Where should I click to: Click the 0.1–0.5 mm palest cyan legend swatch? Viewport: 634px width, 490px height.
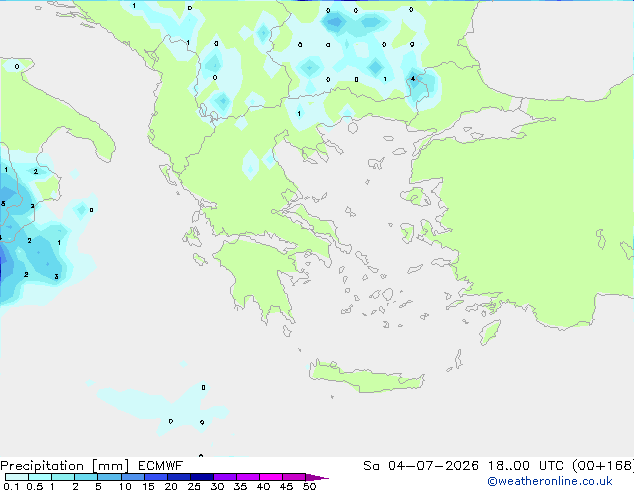click(17, 477)
